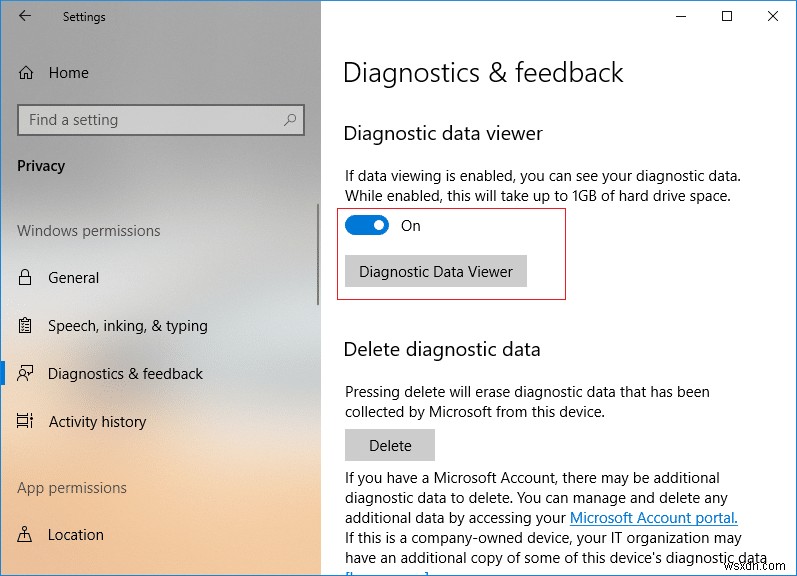The height and width of the screenshot is (576, 797).
Task: Turn off the diagnostic data viewer toggle
Action: pos(367,226)
